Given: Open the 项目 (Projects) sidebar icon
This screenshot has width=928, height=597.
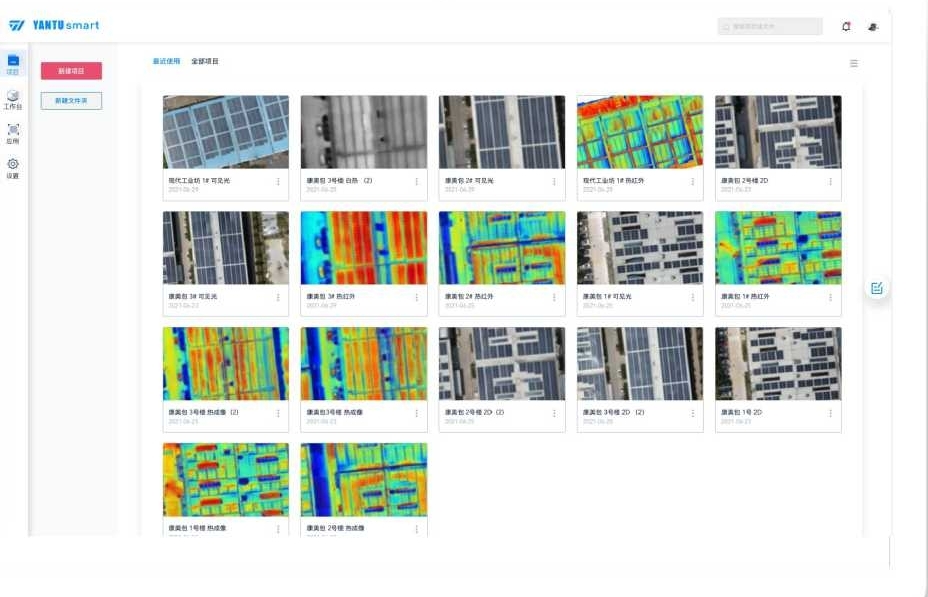Looking at the screenshot, I should tap(13, 64).
